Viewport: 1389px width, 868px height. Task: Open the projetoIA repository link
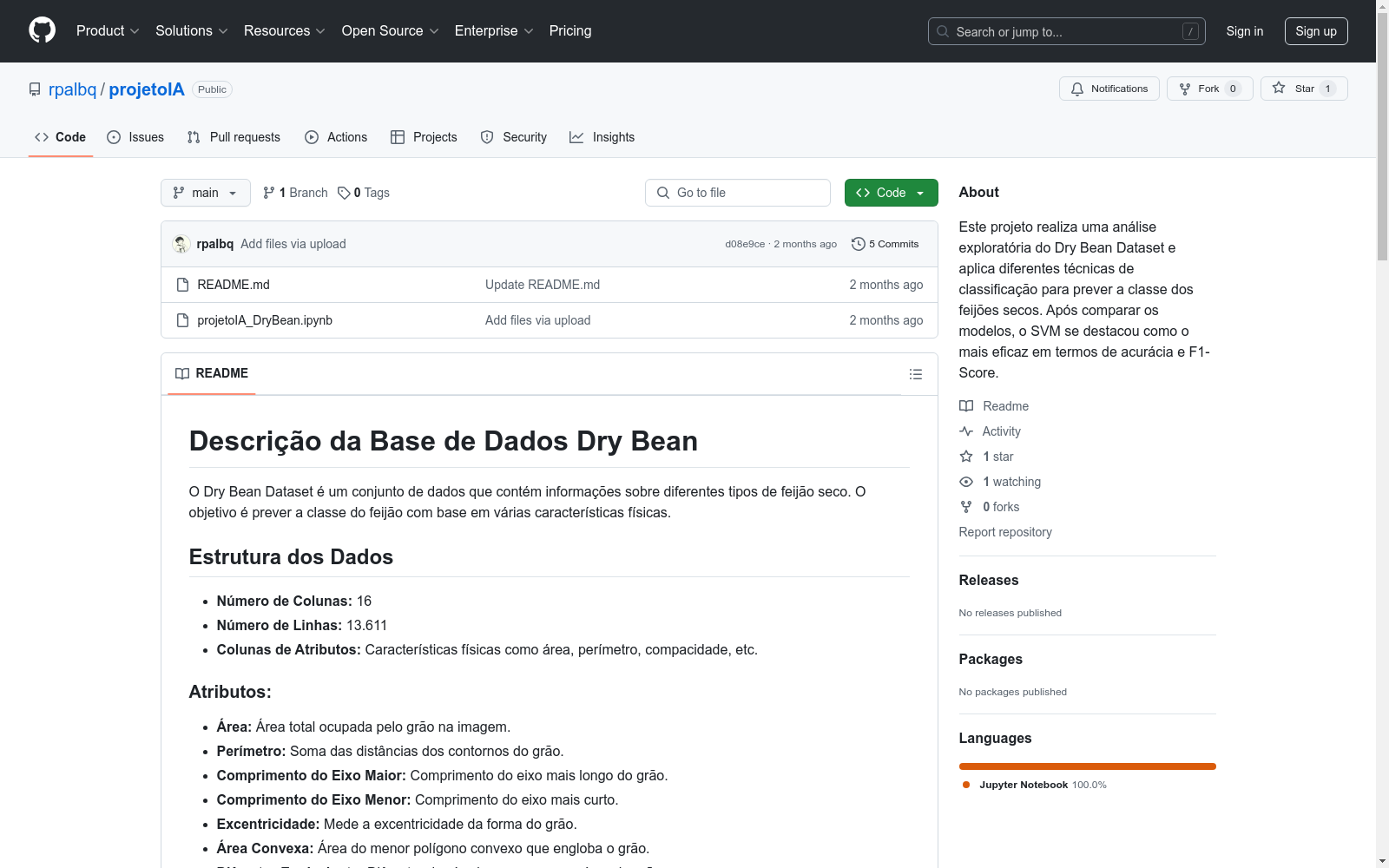pyautogui.click(x=147, y=89)
